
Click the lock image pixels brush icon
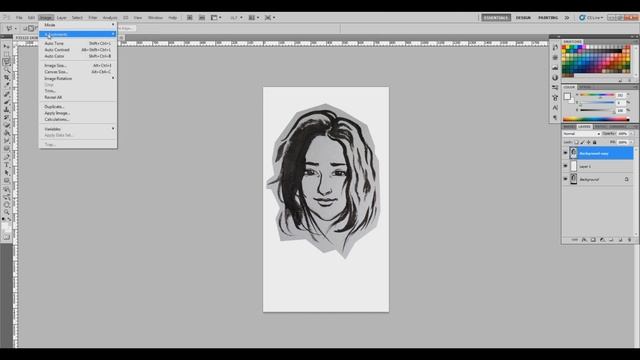pyautogui.click(x=582, y=142)
